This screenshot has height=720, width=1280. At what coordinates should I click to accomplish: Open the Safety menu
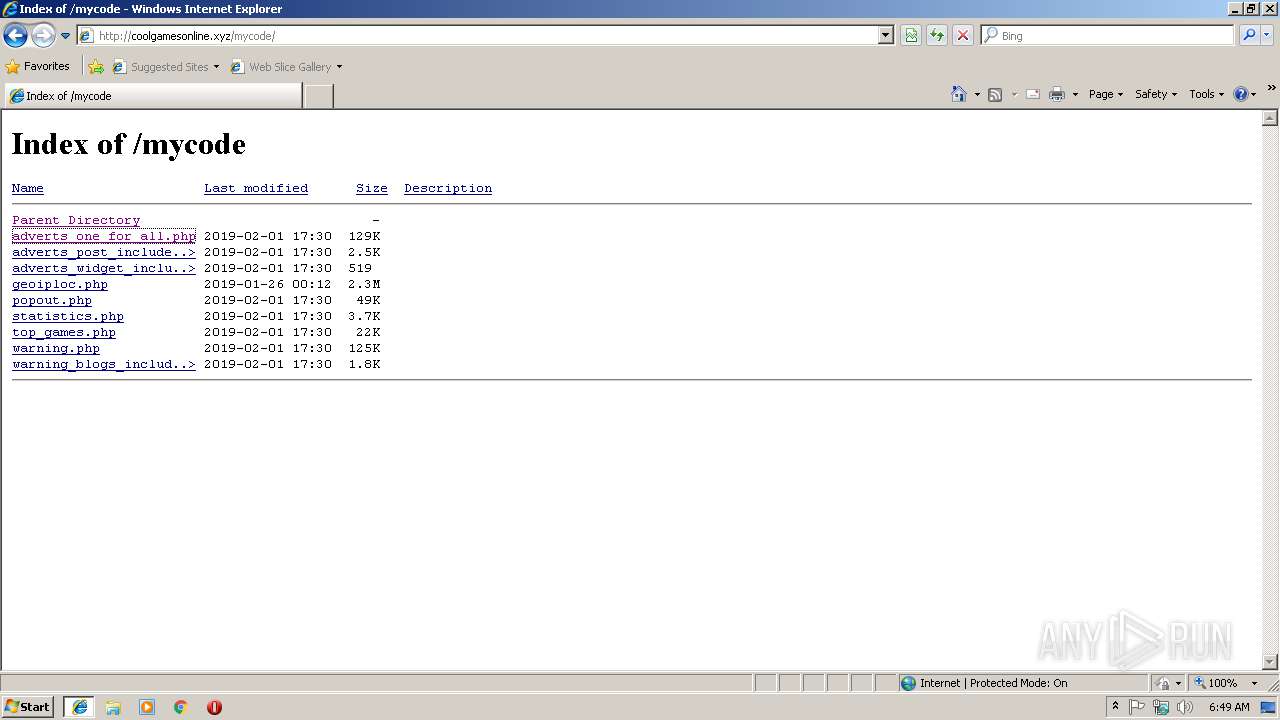tap(1155, 94)
